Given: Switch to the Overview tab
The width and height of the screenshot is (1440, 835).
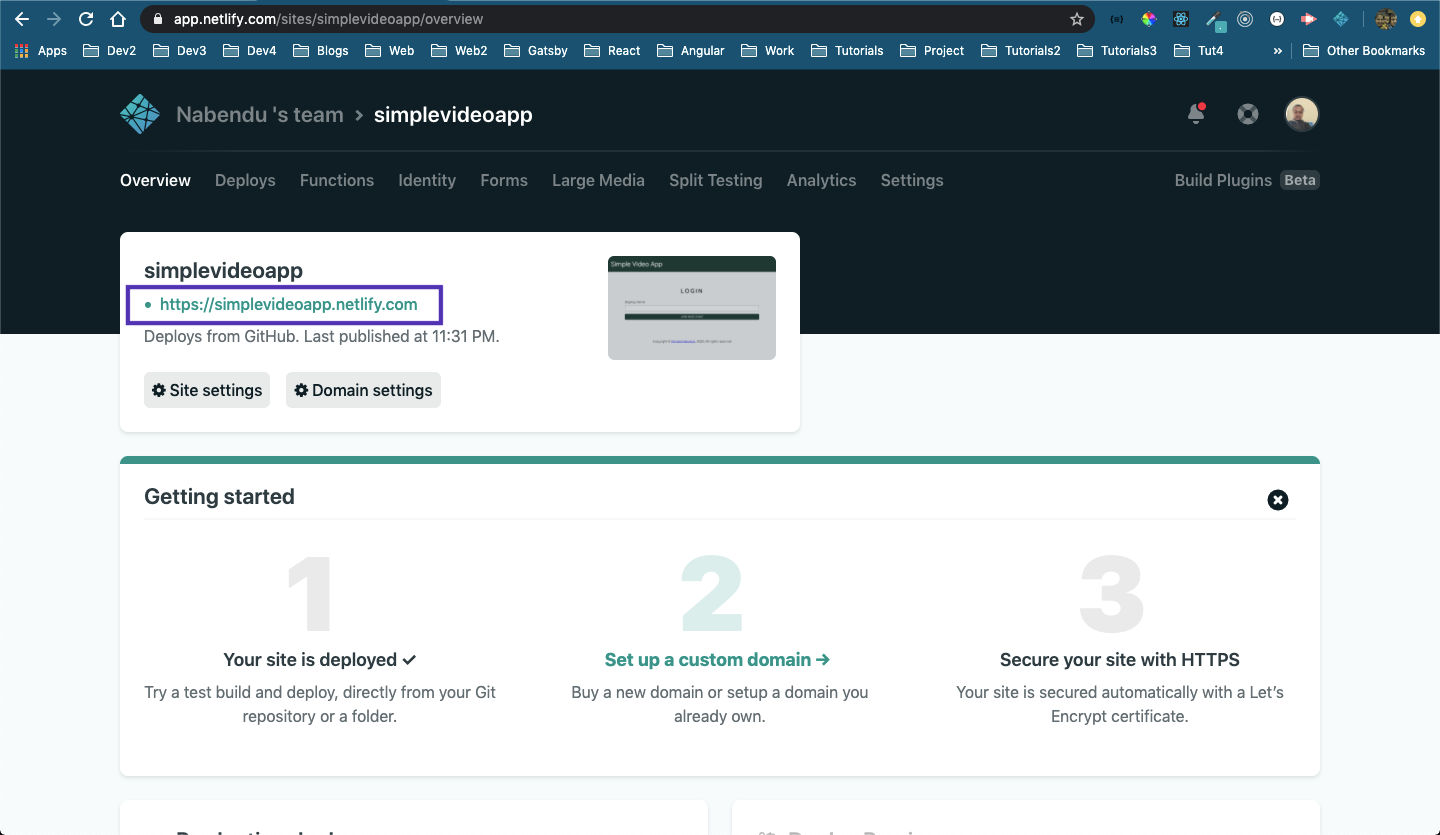Looking at the screenshot, I should 155,180.
